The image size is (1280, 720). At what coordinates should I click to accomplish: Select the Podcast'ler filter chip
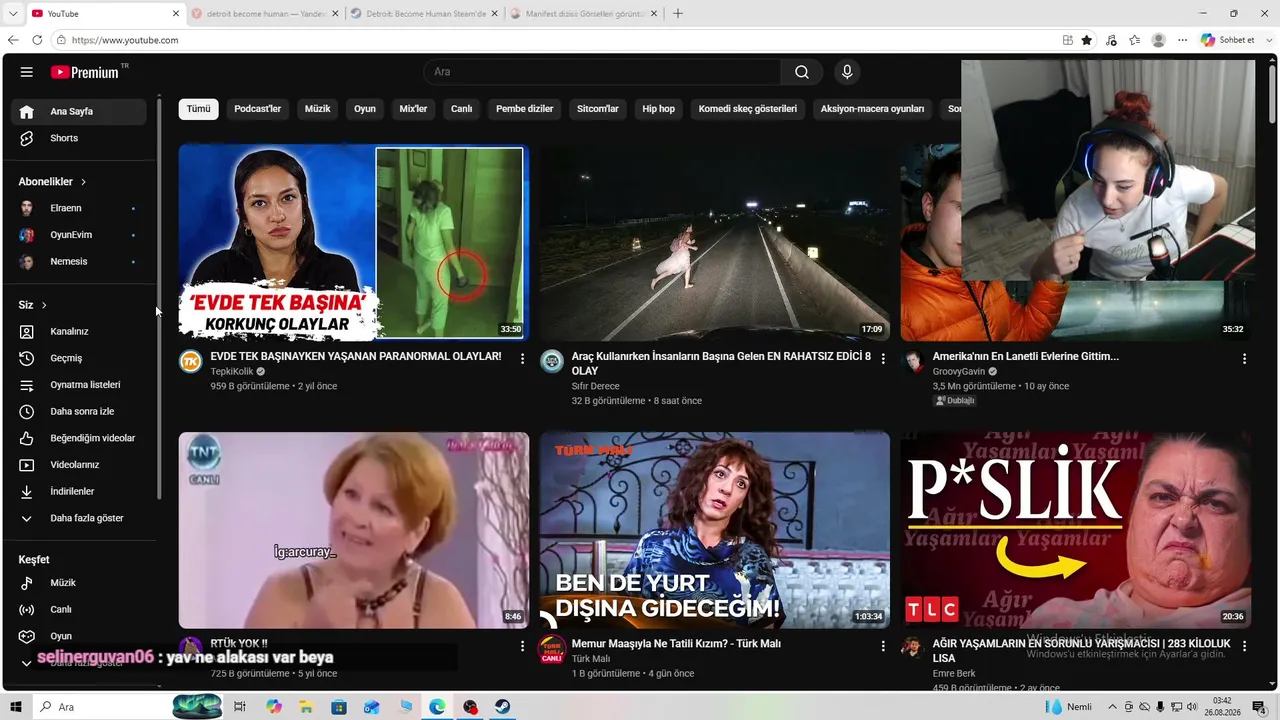[258, 109]
